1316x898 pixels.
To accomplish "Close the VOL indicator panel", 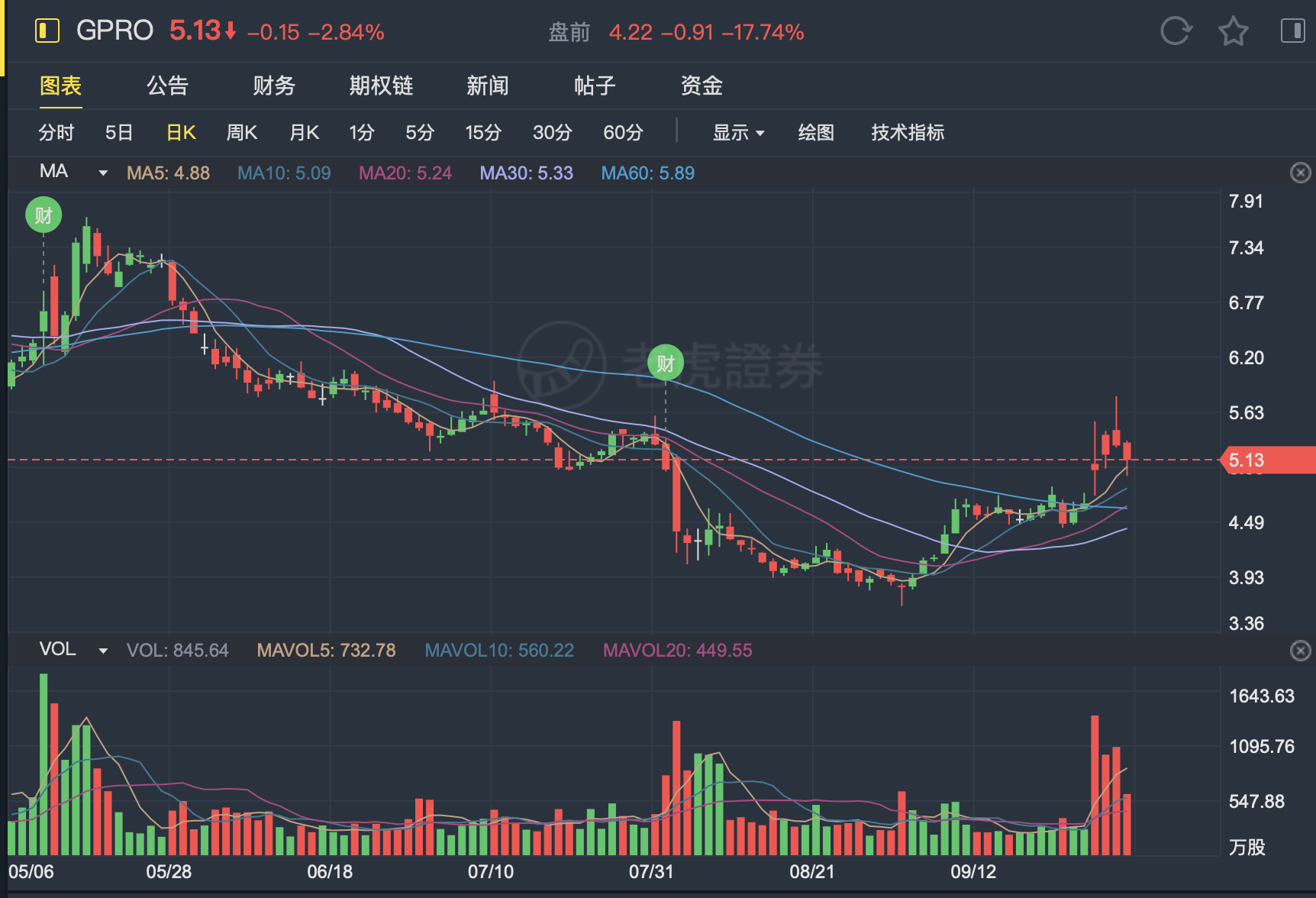I will (1300, 651).
